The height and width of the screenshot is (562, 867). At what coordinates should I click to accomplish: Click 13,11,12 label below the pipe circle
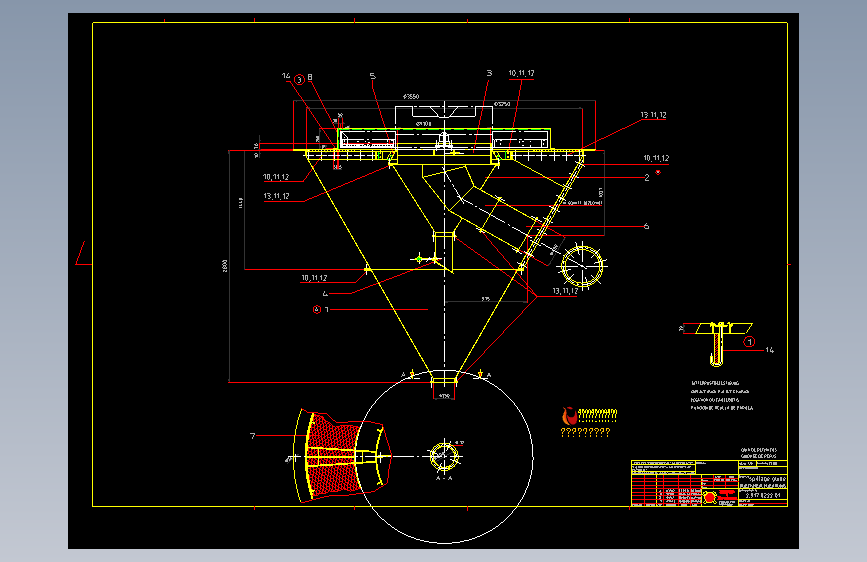(565, 291)
